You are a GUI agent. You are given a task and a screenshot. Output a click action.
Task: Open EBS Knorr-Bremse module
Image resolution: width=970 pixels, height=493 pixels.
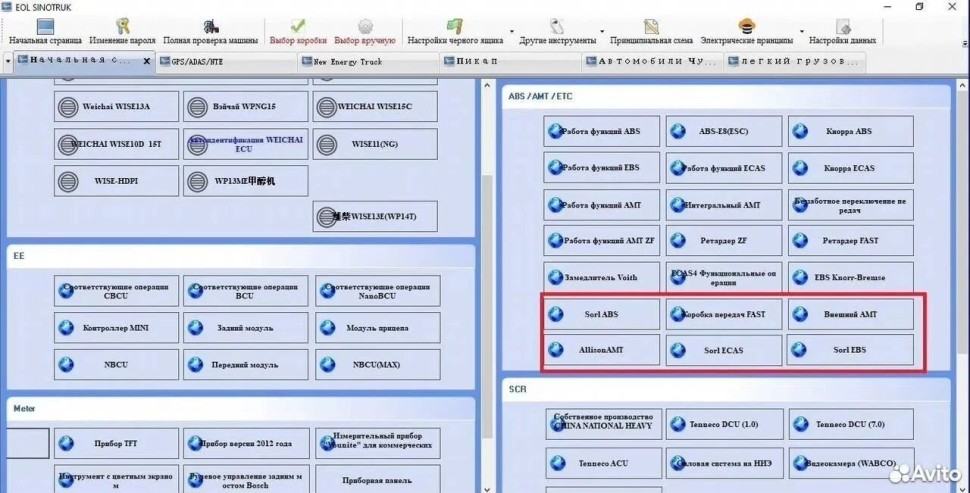851,277
